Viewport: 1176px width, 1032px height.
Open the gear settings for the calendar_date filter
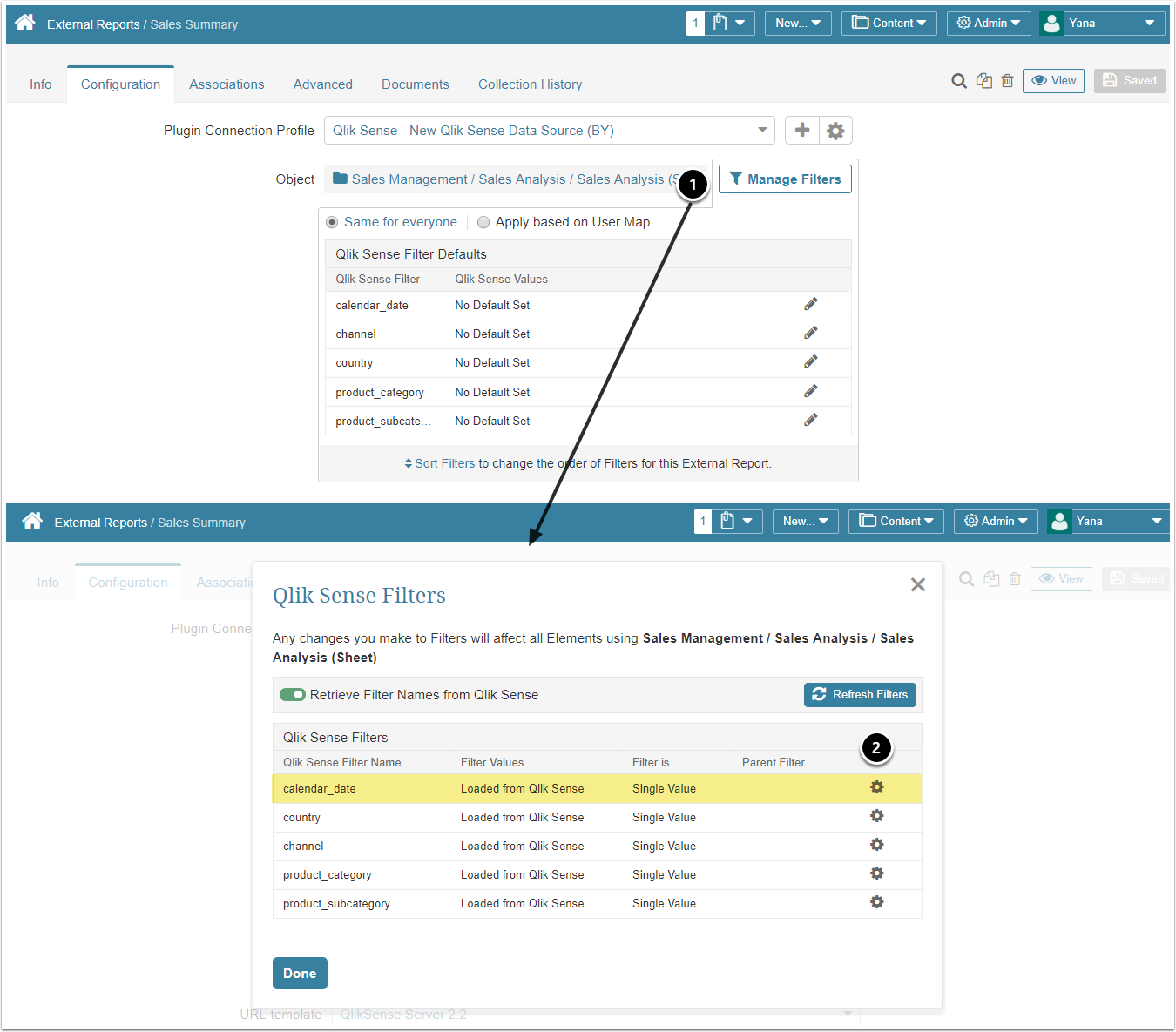(x=877, y=787)
